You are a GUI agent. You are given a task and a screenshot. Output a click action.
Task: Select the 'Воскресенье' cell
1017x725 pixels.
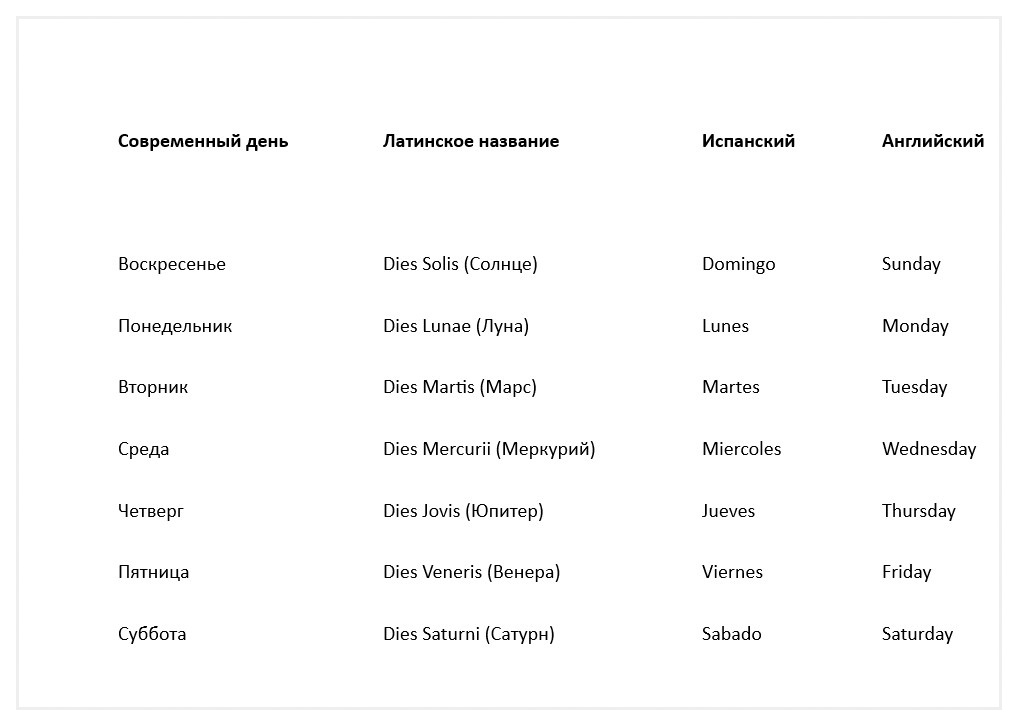point(172,264)
